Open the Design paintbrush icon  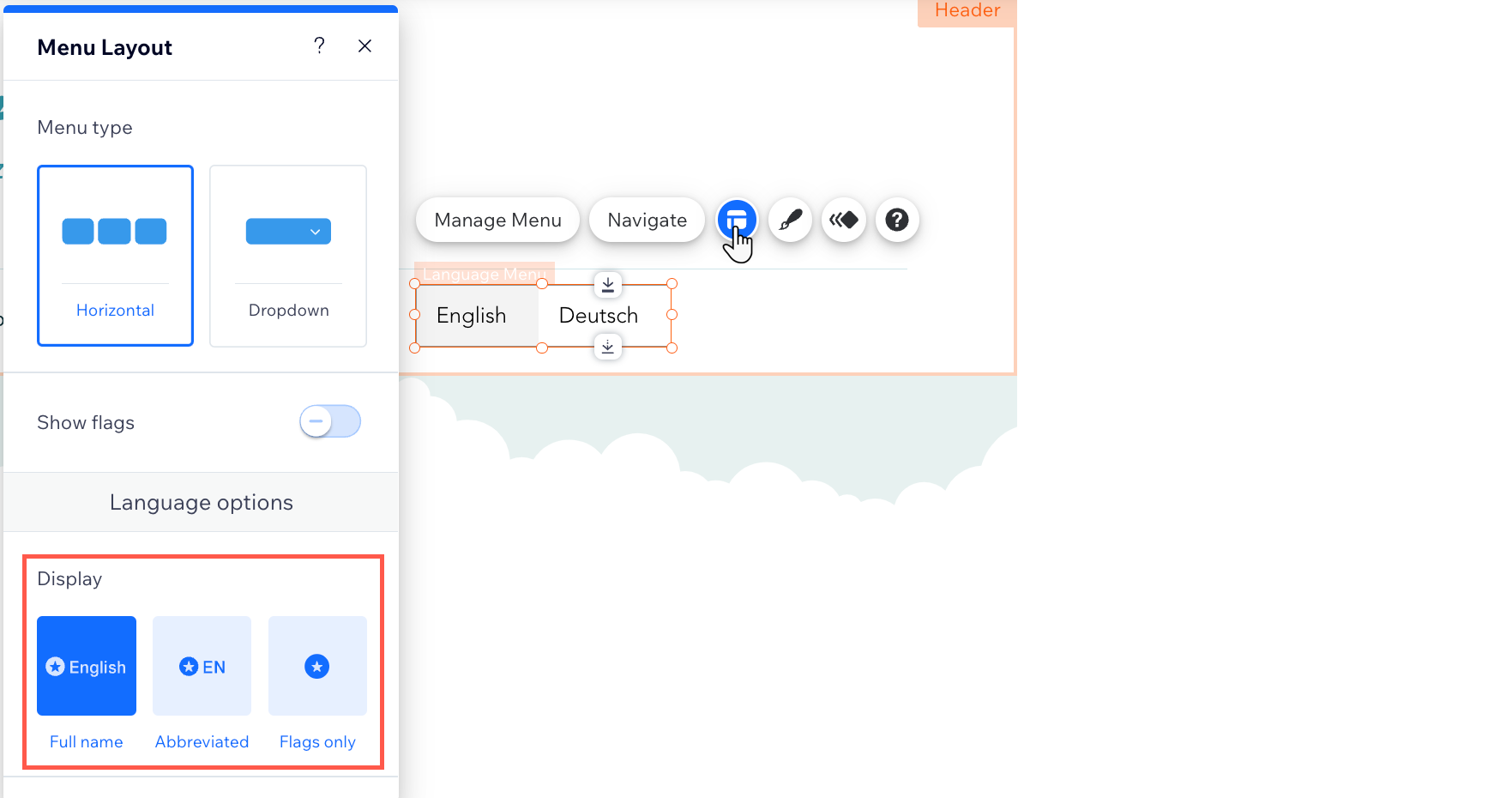(x=790, y=221)
